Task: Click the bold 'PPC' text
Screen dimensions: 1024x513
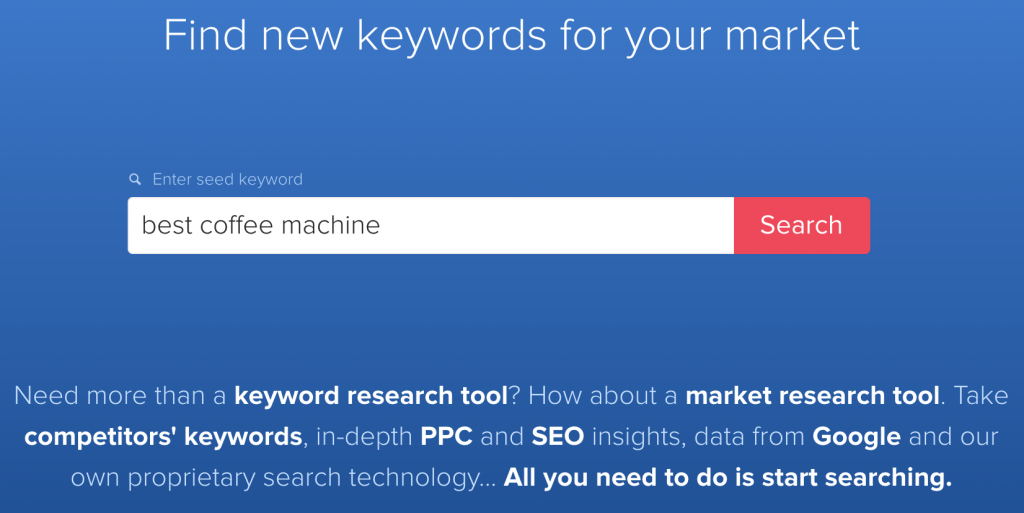Action: (x=447, y=437)
